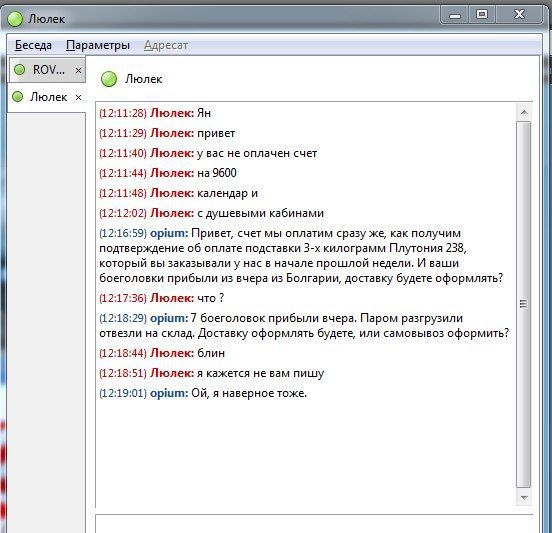Click the scroll up arrow of chat log
The image size is (552, 533).
click(x=524, y=112)
